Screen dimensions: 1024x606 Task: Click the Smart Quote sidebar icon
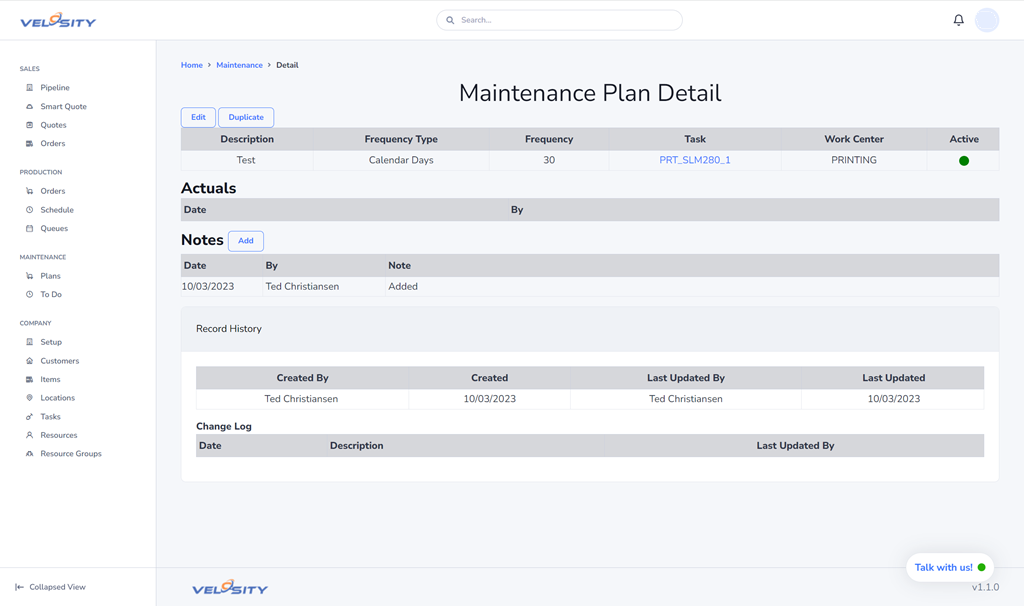point(29,107)
